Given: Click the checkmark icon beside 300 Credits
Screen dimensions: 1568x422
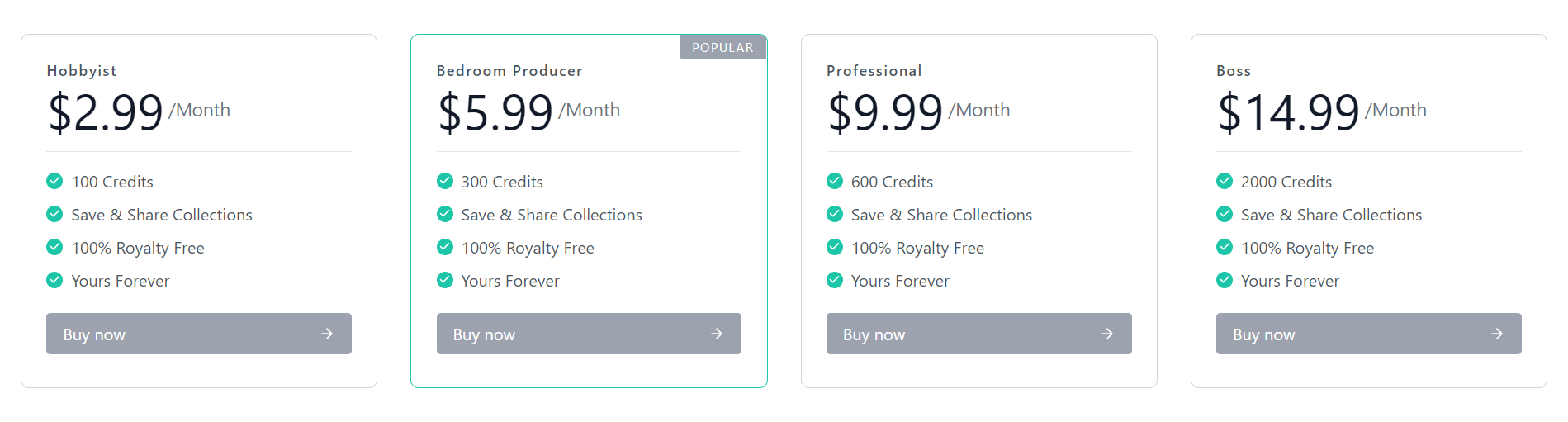Looking at the screenshot, I should (445, 181).
